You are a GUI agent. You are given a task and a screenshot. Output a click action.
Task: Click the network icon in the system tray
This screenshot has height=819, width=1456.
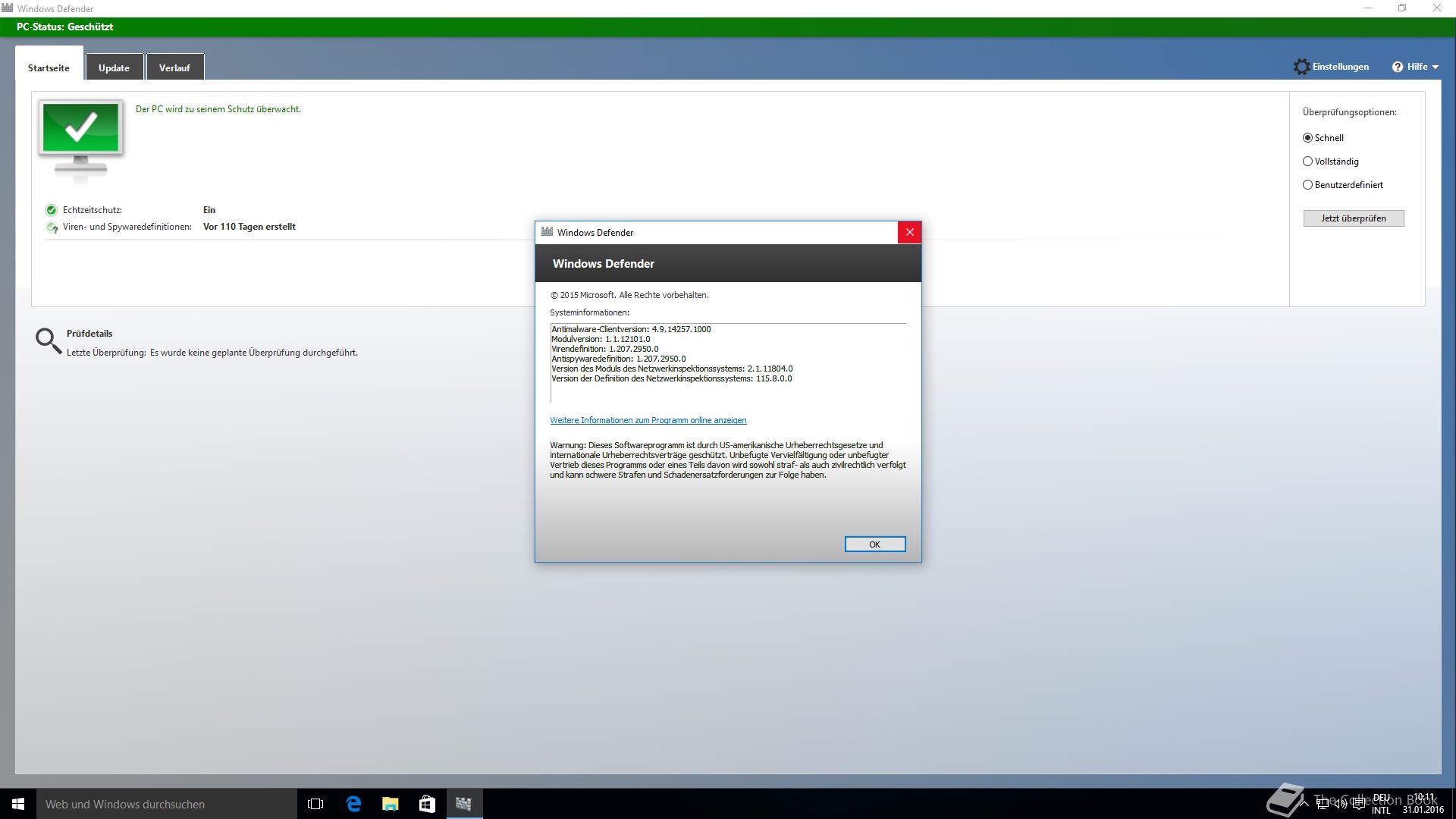pyautogui.click(x=1323, y=804)
